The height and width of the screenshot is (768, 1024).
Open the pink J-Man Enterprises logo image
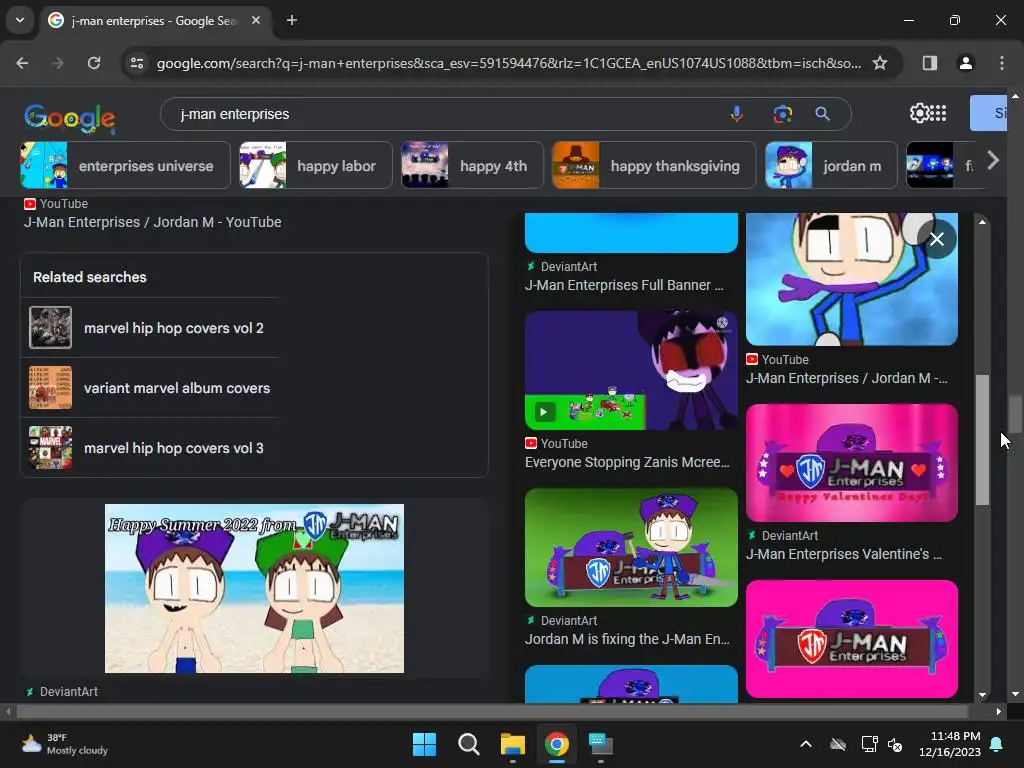[852, 639]
